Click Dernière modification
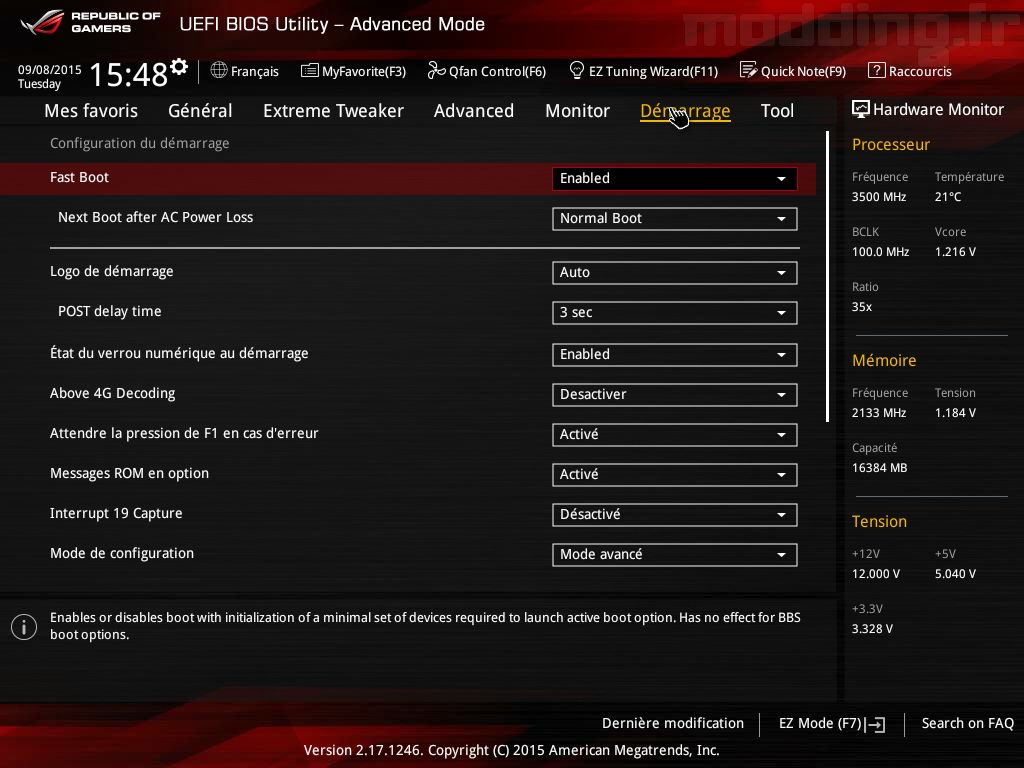The width and height of the screenshot is (1024, 768). click(673, 724)
